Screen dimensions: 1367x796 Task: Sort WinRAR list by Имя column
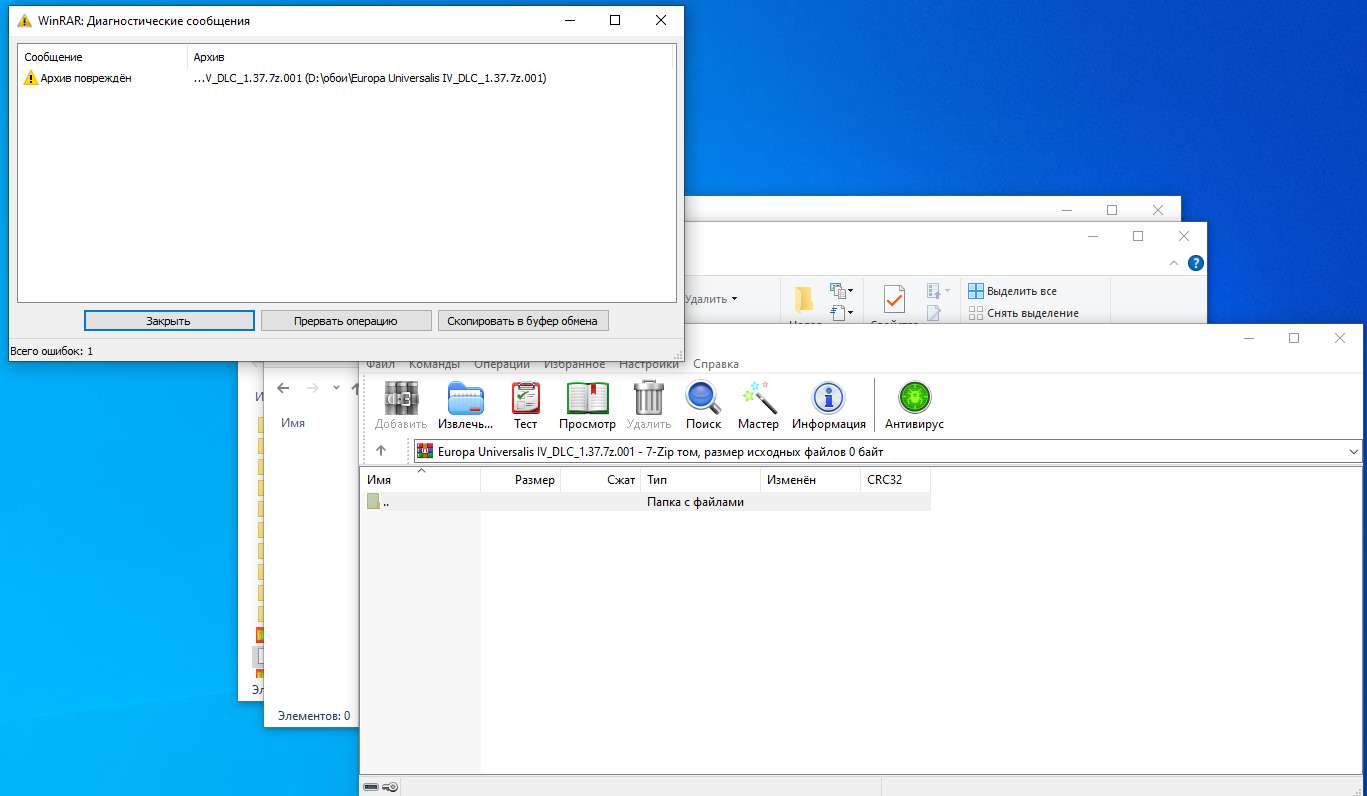420,480
